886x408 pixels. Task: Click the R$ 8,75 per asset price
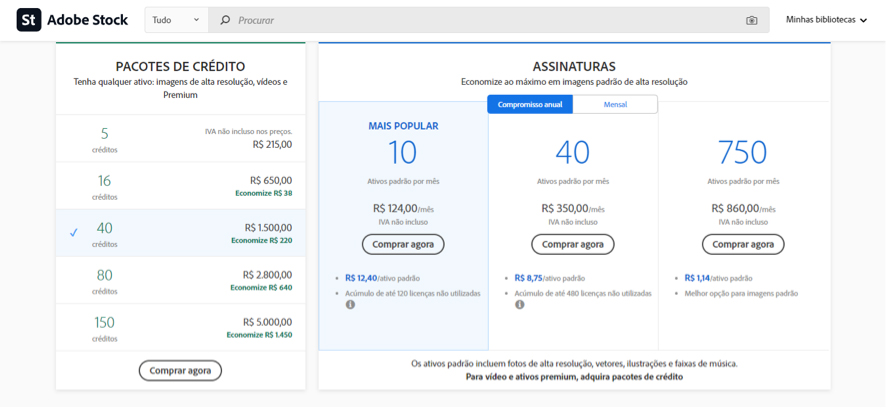pyautogui.click(x=529, y=278)
